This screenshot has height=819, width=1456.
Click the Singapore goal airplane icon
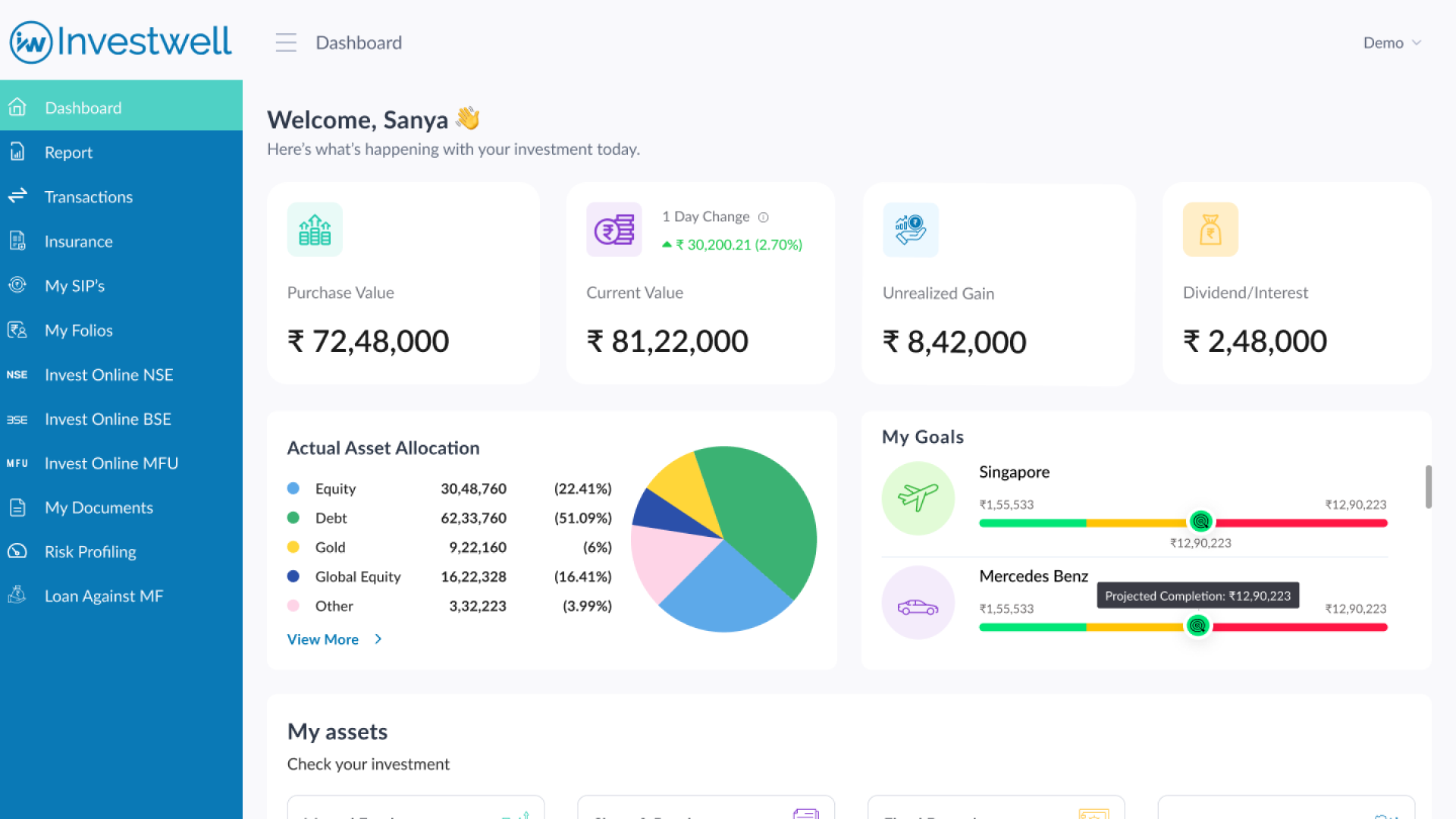click(918, 498)
